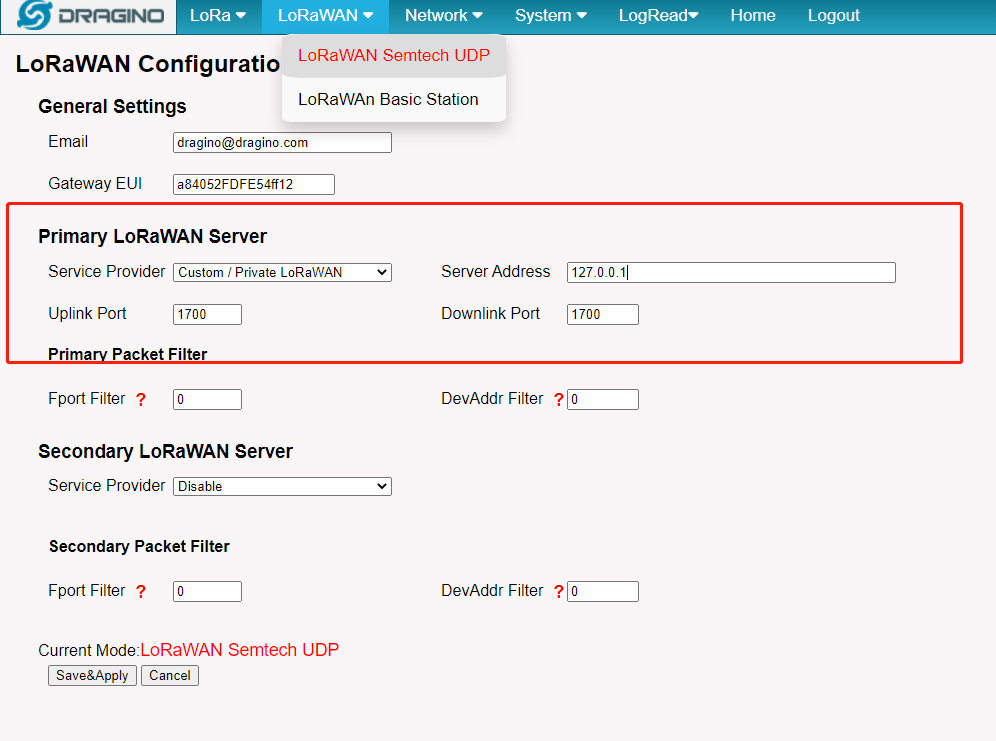Click the Cancel button

[170, 676]
